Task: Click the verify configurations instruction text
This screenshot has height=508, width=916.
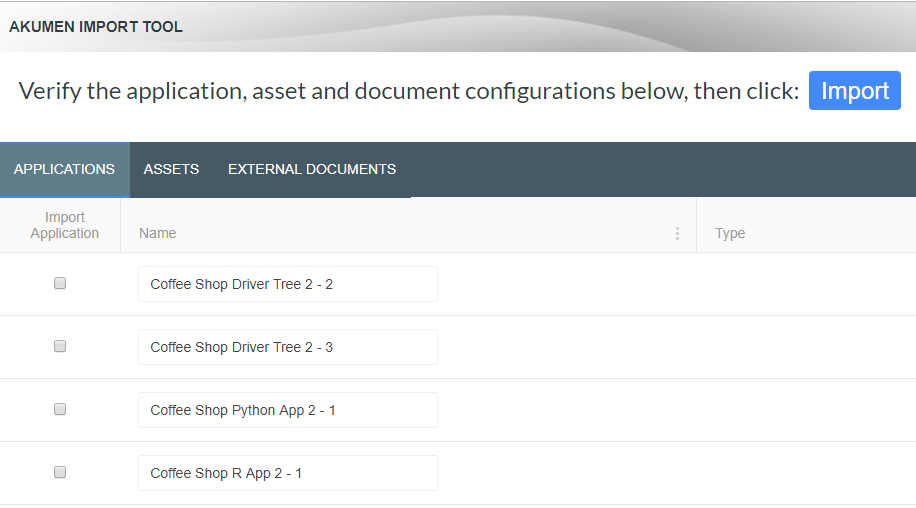Action: pyautogui.click(x=408, y=91)
